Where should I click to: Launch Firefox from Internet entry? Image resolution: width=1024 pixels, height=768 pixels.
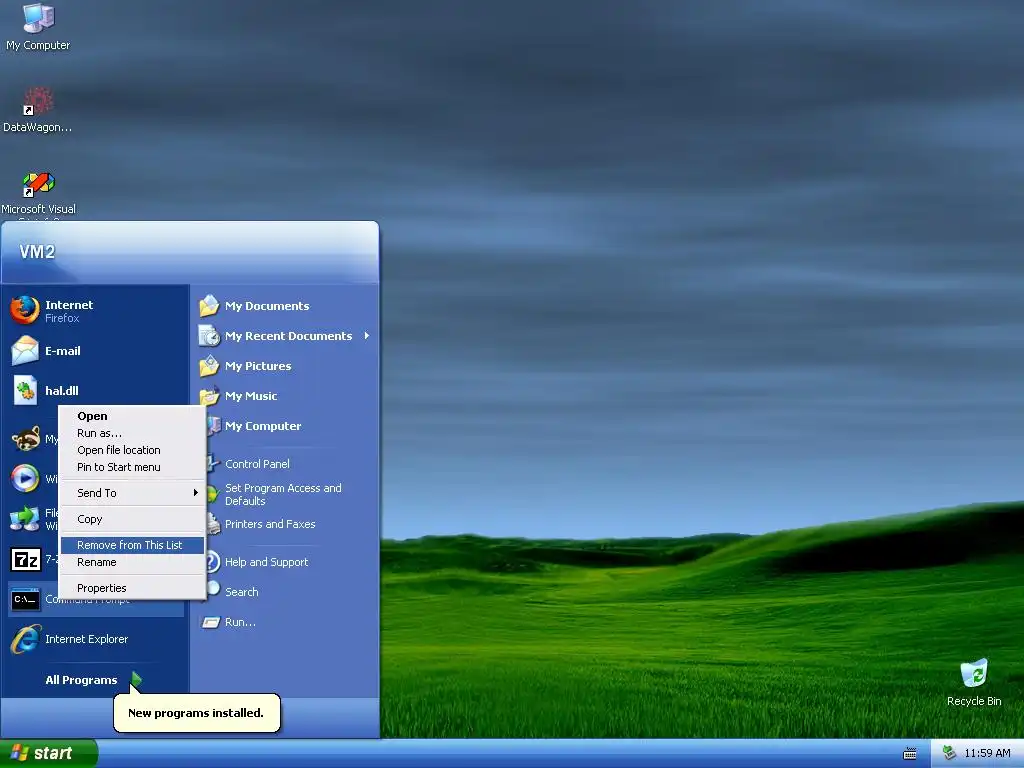[95, 311]
